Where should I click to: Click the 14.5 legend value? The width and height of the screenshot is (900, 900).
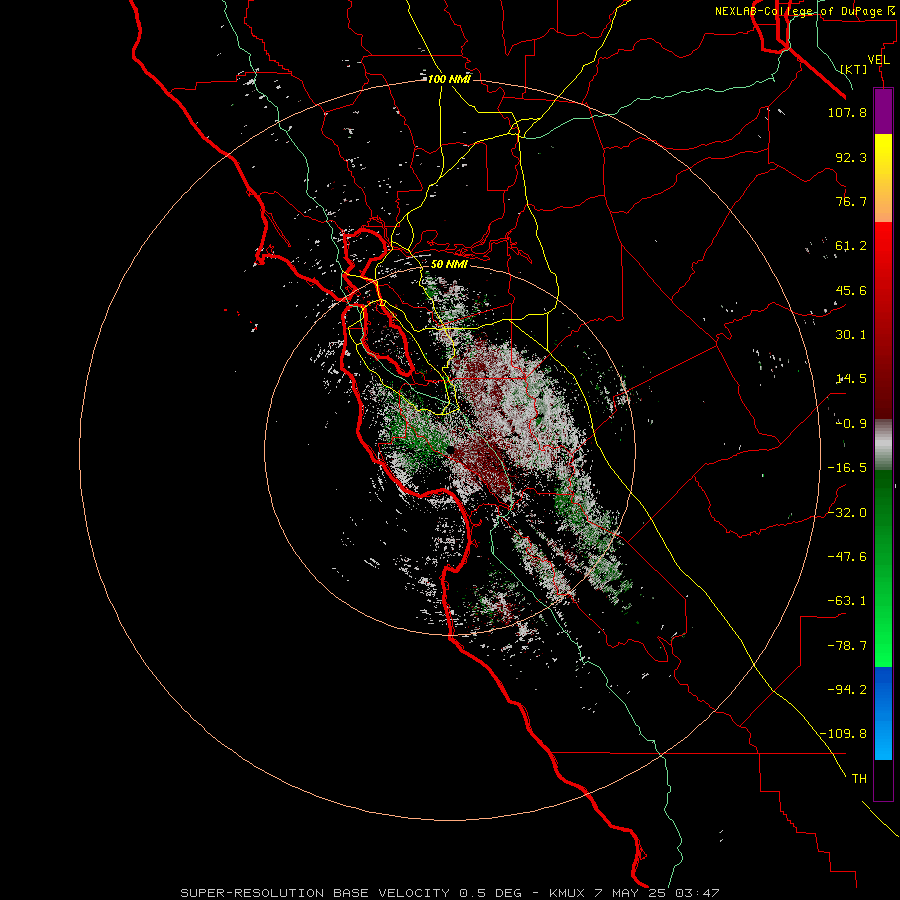[851, 379]
